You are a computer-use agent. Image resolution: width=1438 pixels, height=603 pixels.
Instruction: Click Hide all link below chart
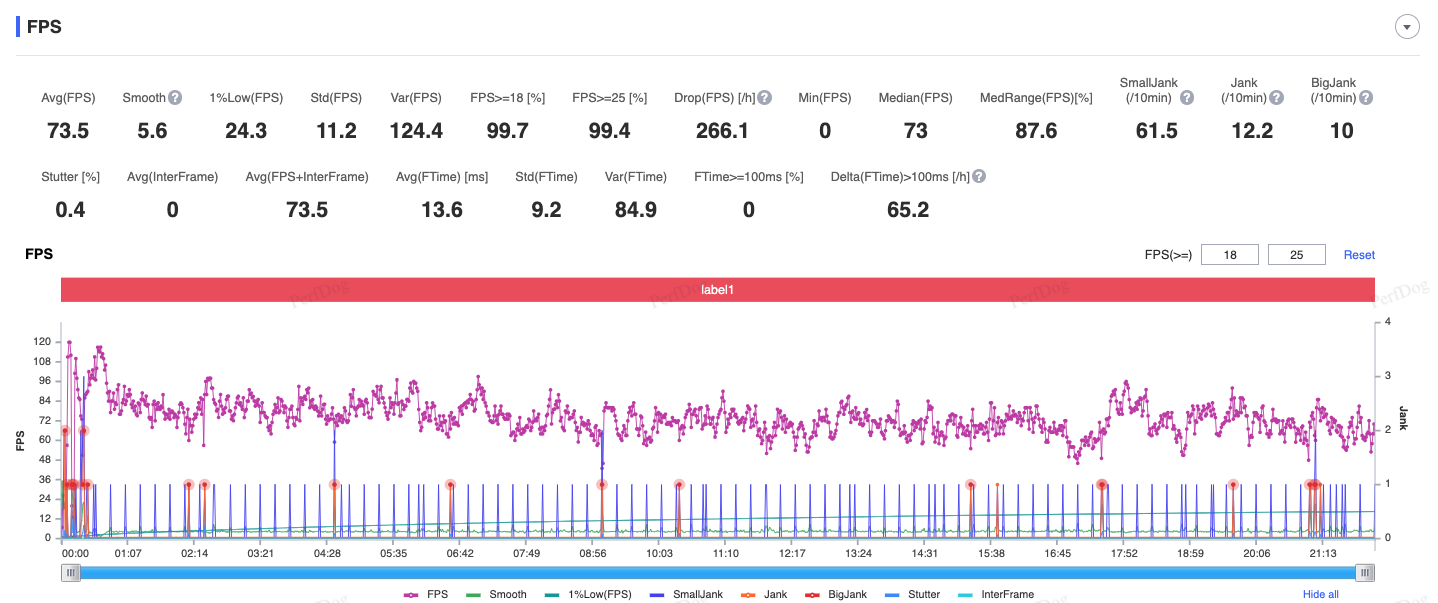(1320, 594)
